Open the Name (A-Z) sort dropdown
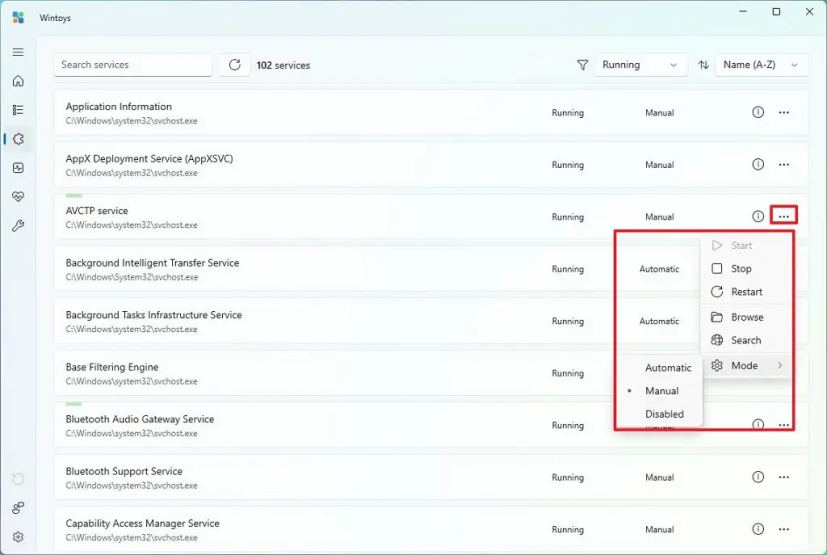Viewport: 827px width, 555px height. tap(761, 65)
